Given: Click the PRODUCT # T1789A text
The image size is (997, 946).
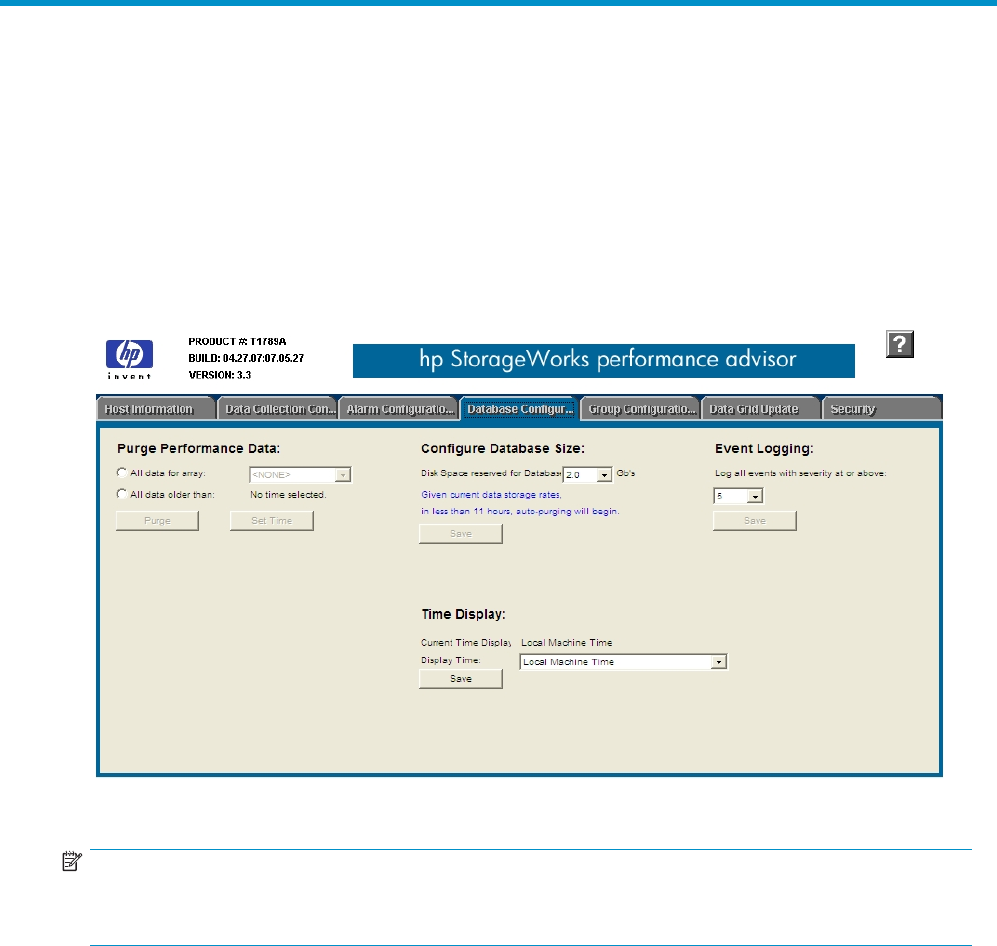Looking at the screenshot, I should (237, 341).
